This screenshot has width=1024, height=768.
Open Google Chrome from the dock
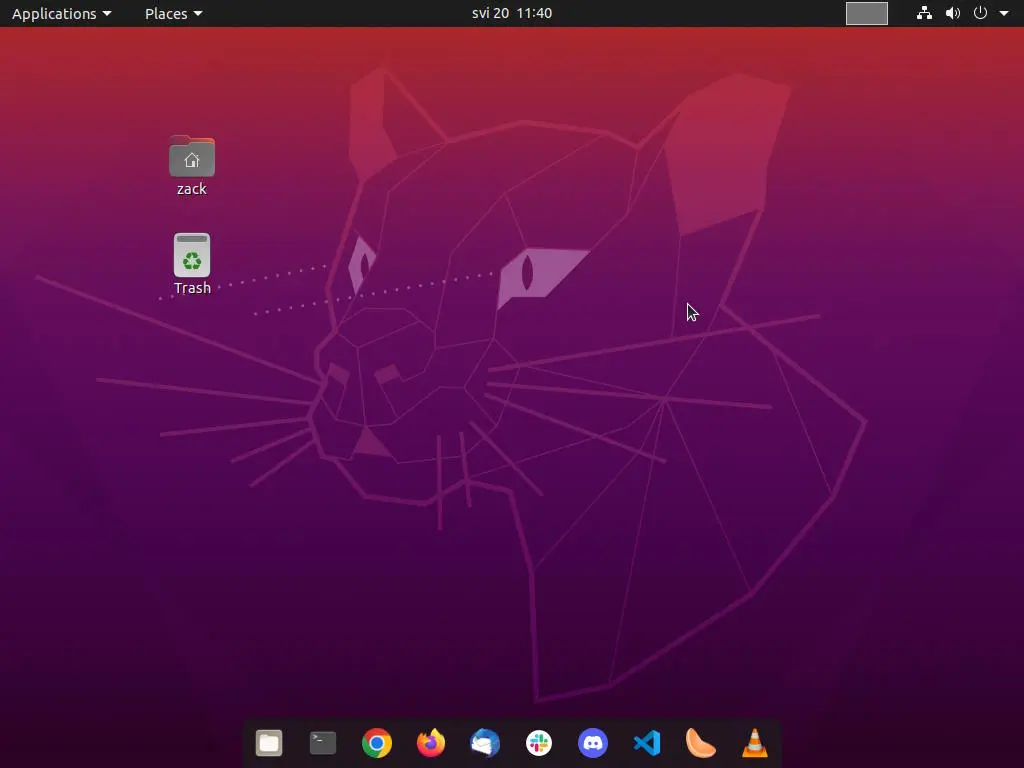[x=377, y=743]
